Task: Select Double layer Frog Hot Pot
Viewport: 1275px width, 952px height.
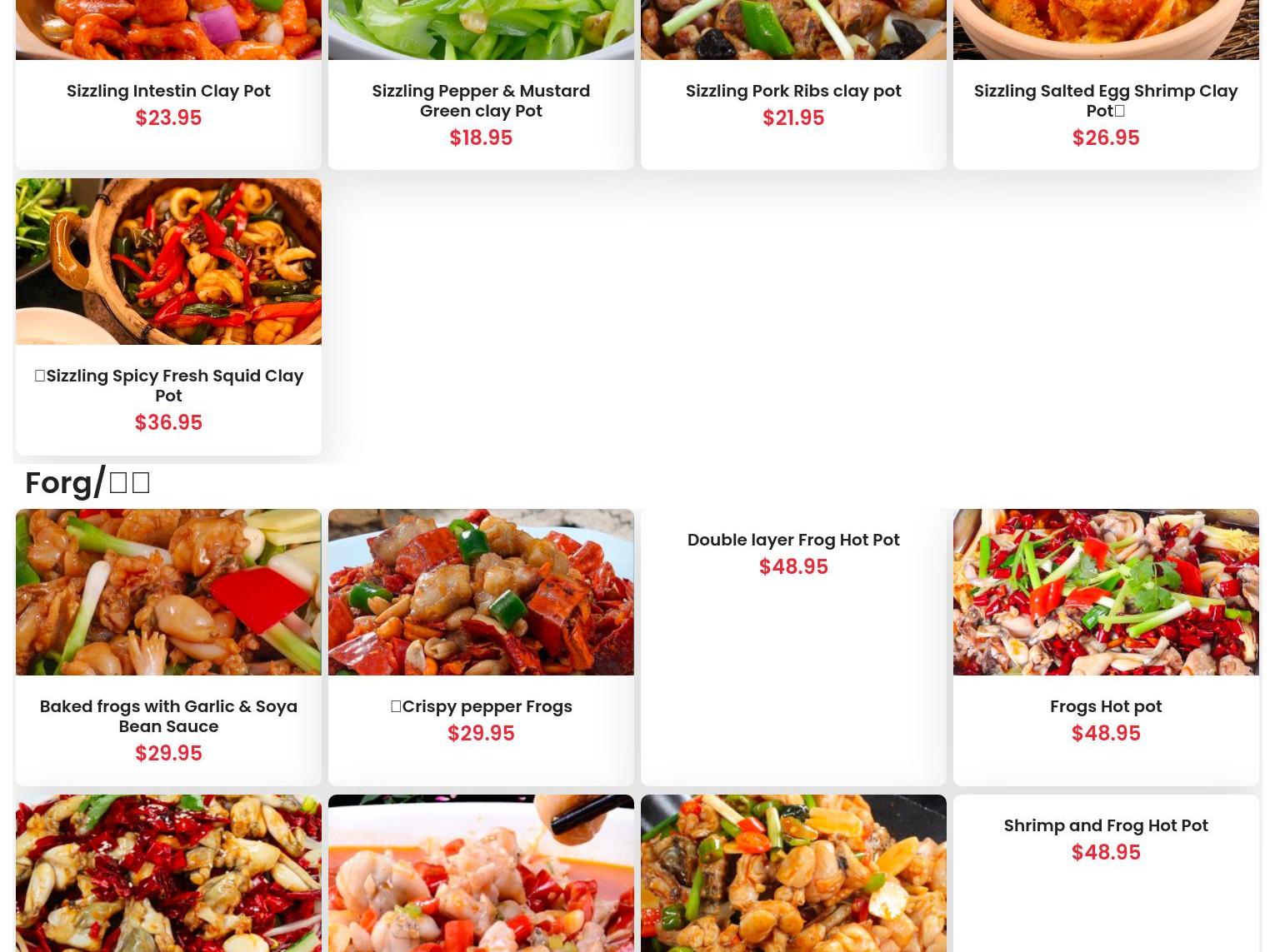Action: (793, 540)
